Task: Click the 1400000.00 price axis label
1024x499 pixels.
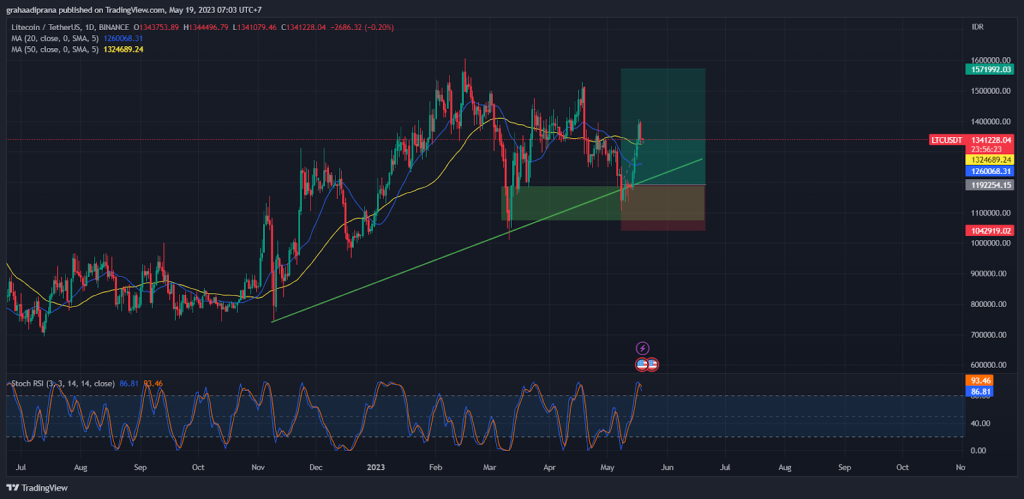Action: point(990,121)
